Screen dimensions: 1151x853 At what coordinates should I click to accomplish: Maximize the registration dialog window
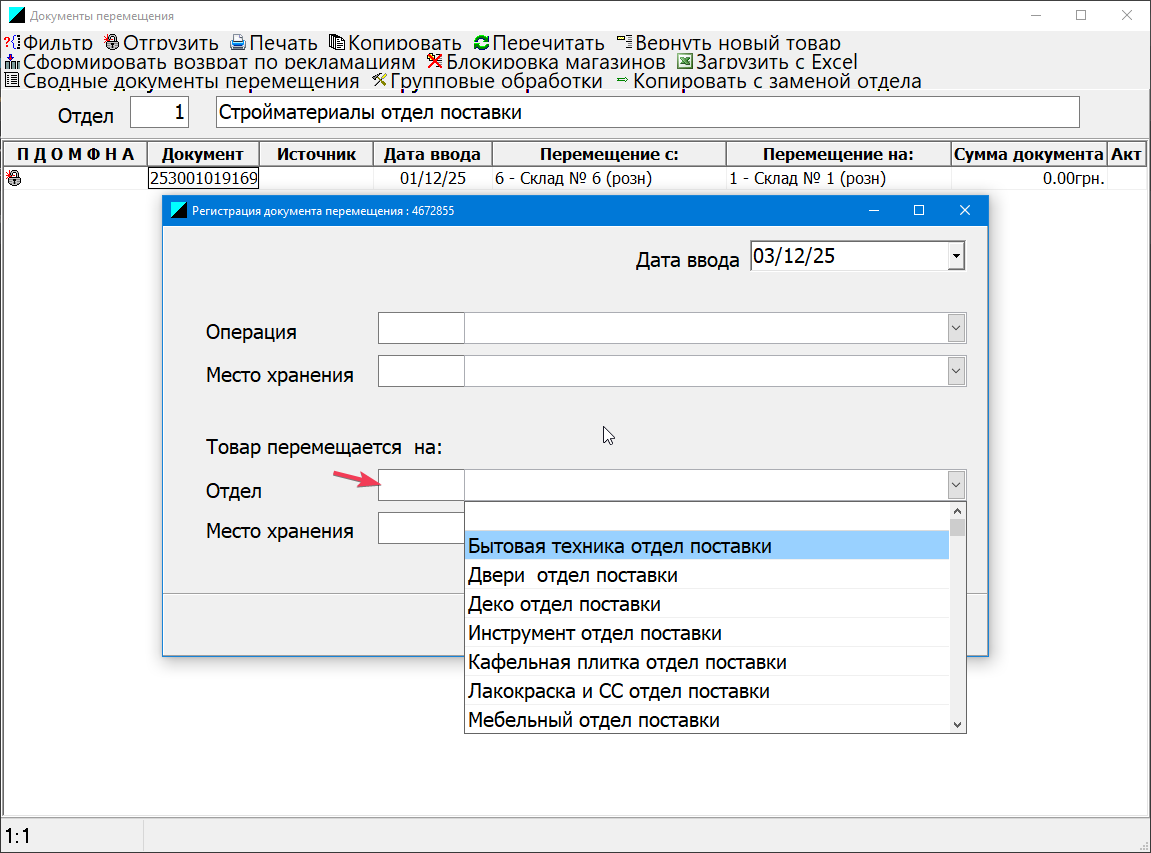(x=918, y=211)
